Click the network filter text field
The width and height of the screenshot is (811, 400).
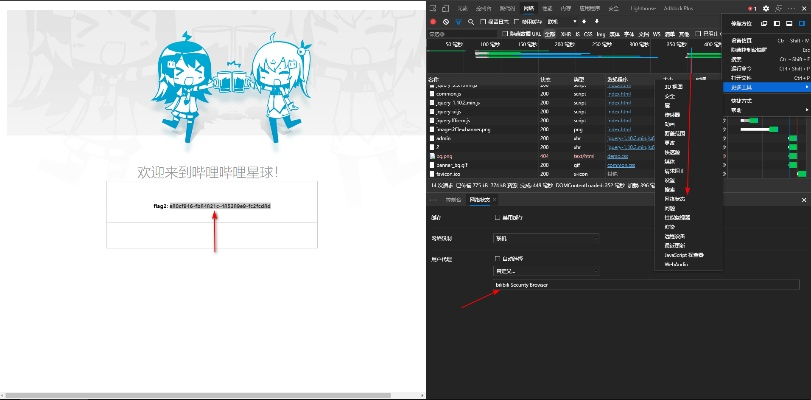pyautogui.click(x=463, y=34)
